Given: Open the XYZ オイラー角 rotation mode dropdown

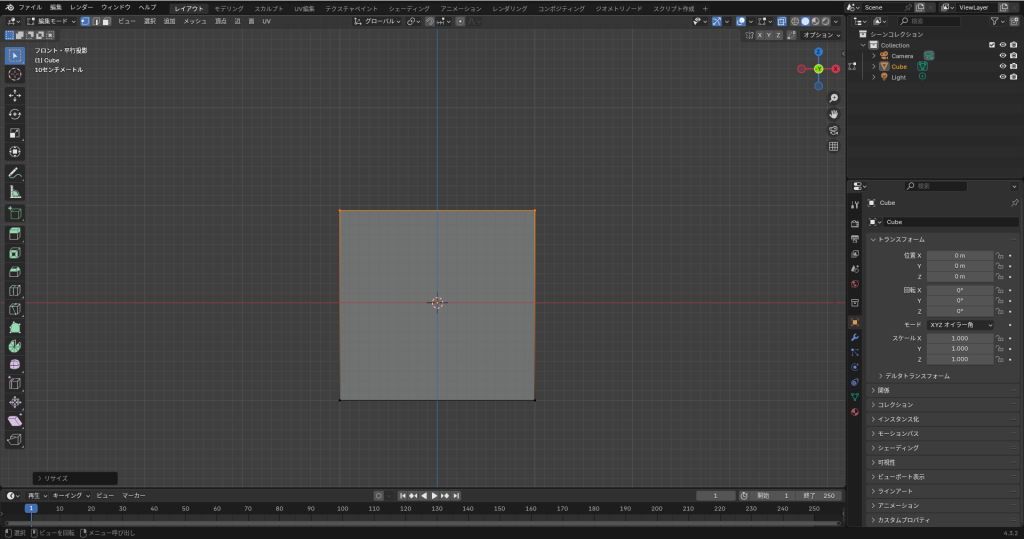Looking at the screenshot, I should click(960, 325).
